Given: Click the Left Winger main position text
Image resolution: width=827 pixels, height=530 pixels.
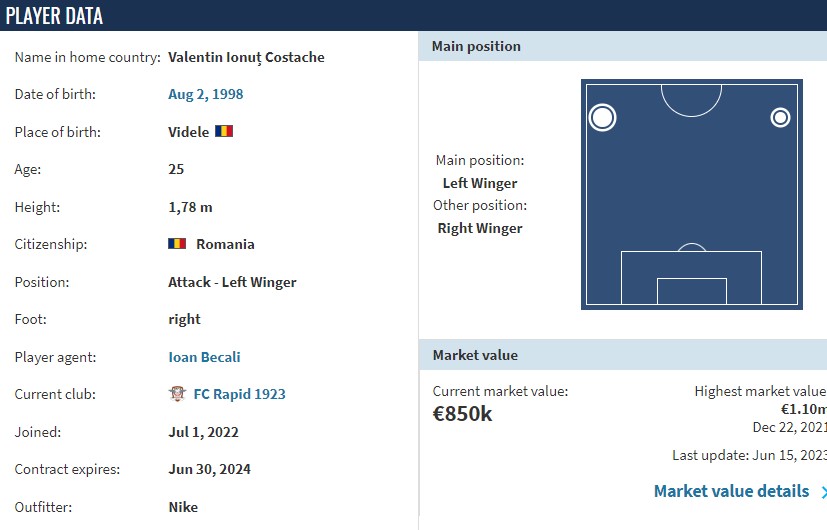Looking at the screenshot, I should pyautogui.click(x=480, y=183).
